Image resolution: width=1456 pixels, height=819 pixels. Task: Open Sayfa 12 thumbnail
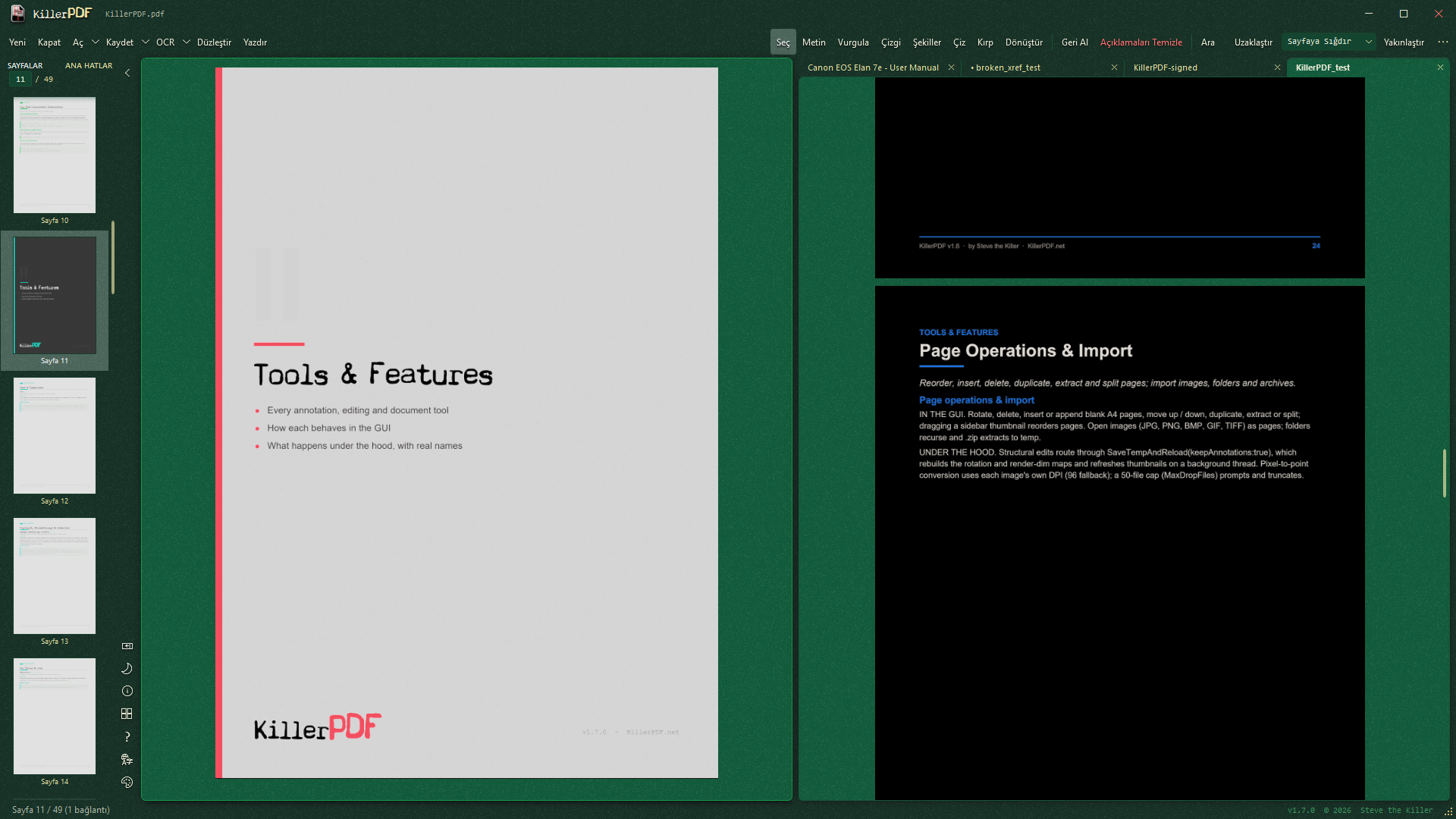(x=55, y=435)
